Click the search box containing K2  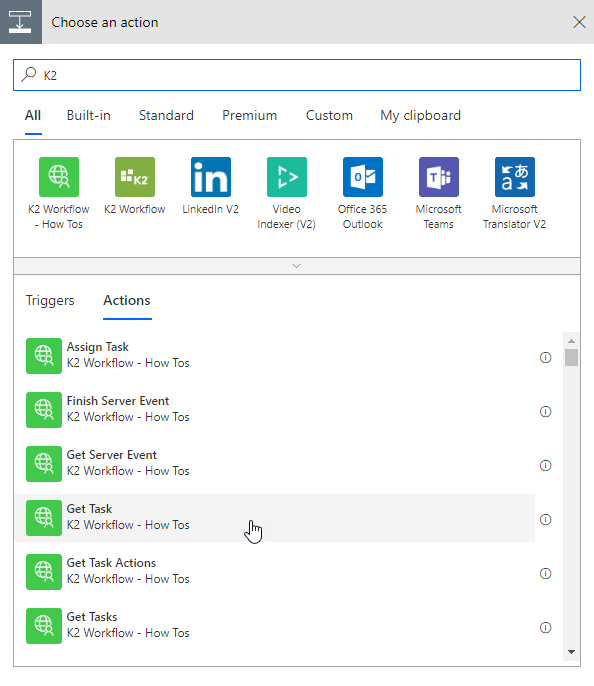pyautogui.click(x=297, y=75)
